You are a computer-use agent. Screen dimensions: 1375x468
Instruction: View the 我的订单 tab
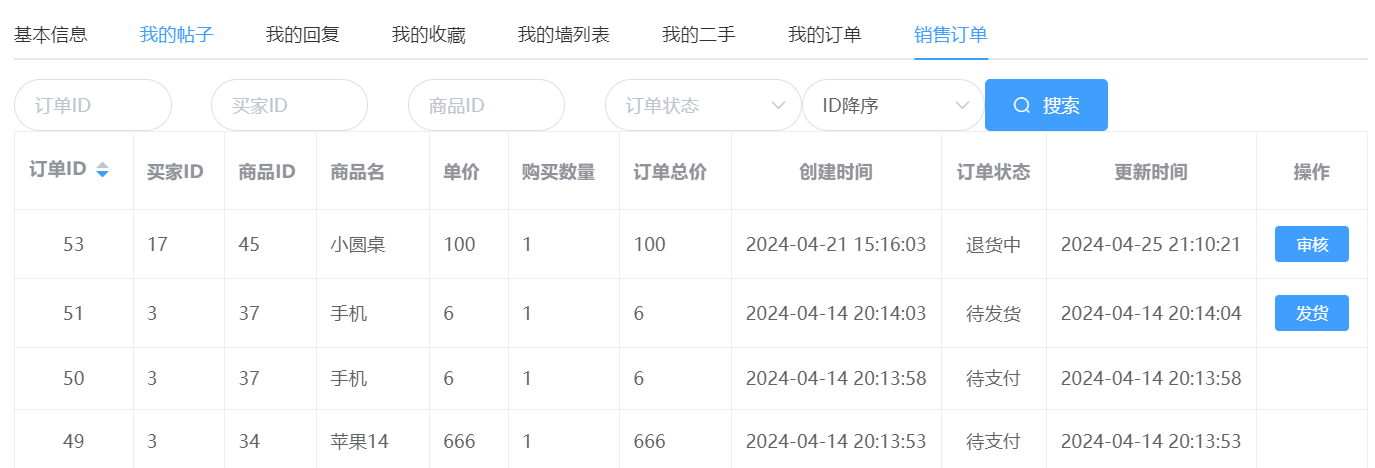[x=825, y=35]
